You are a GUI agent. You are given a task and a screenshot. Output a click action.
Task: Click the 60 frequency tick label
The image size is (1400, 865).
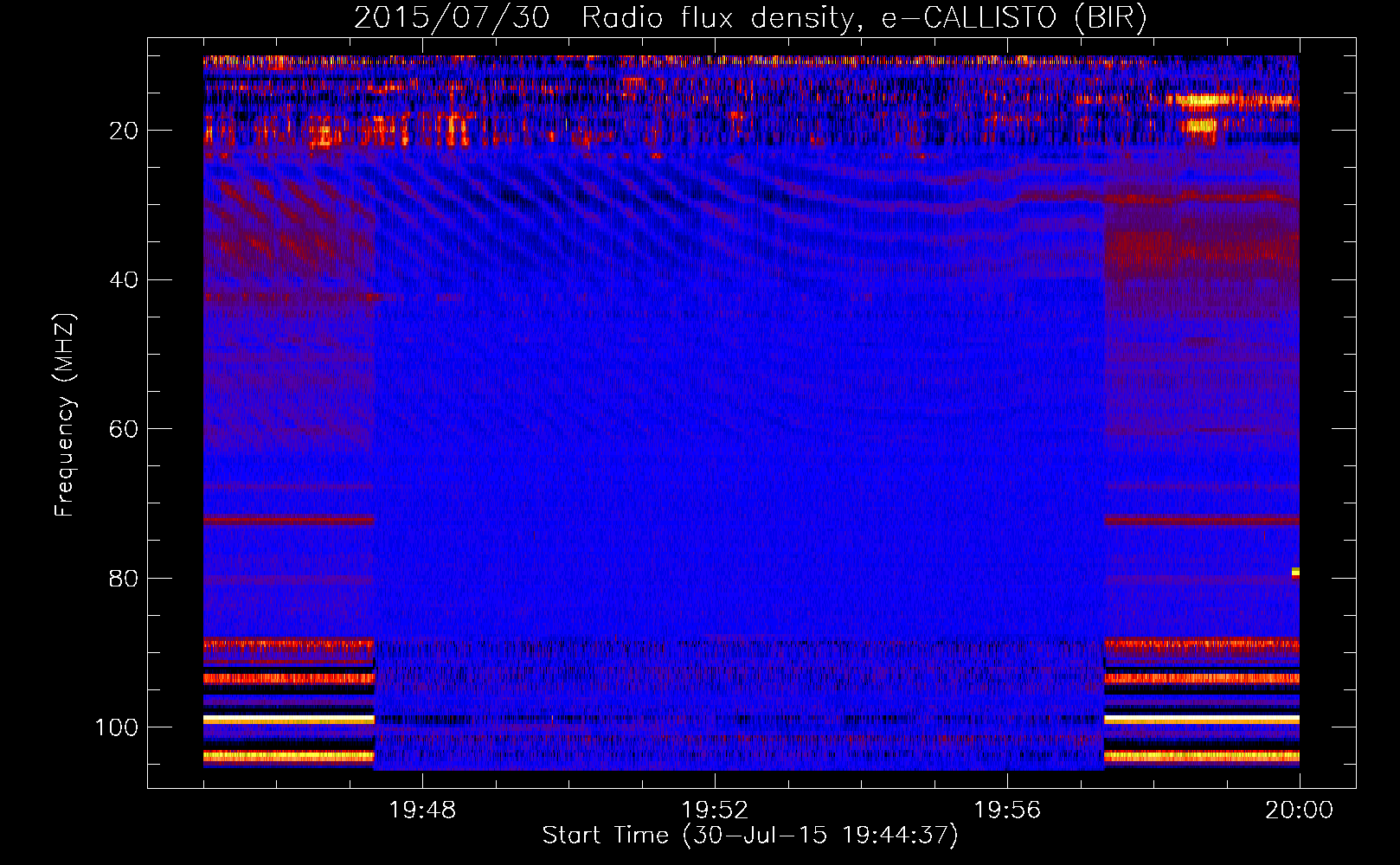click(124, 429)
